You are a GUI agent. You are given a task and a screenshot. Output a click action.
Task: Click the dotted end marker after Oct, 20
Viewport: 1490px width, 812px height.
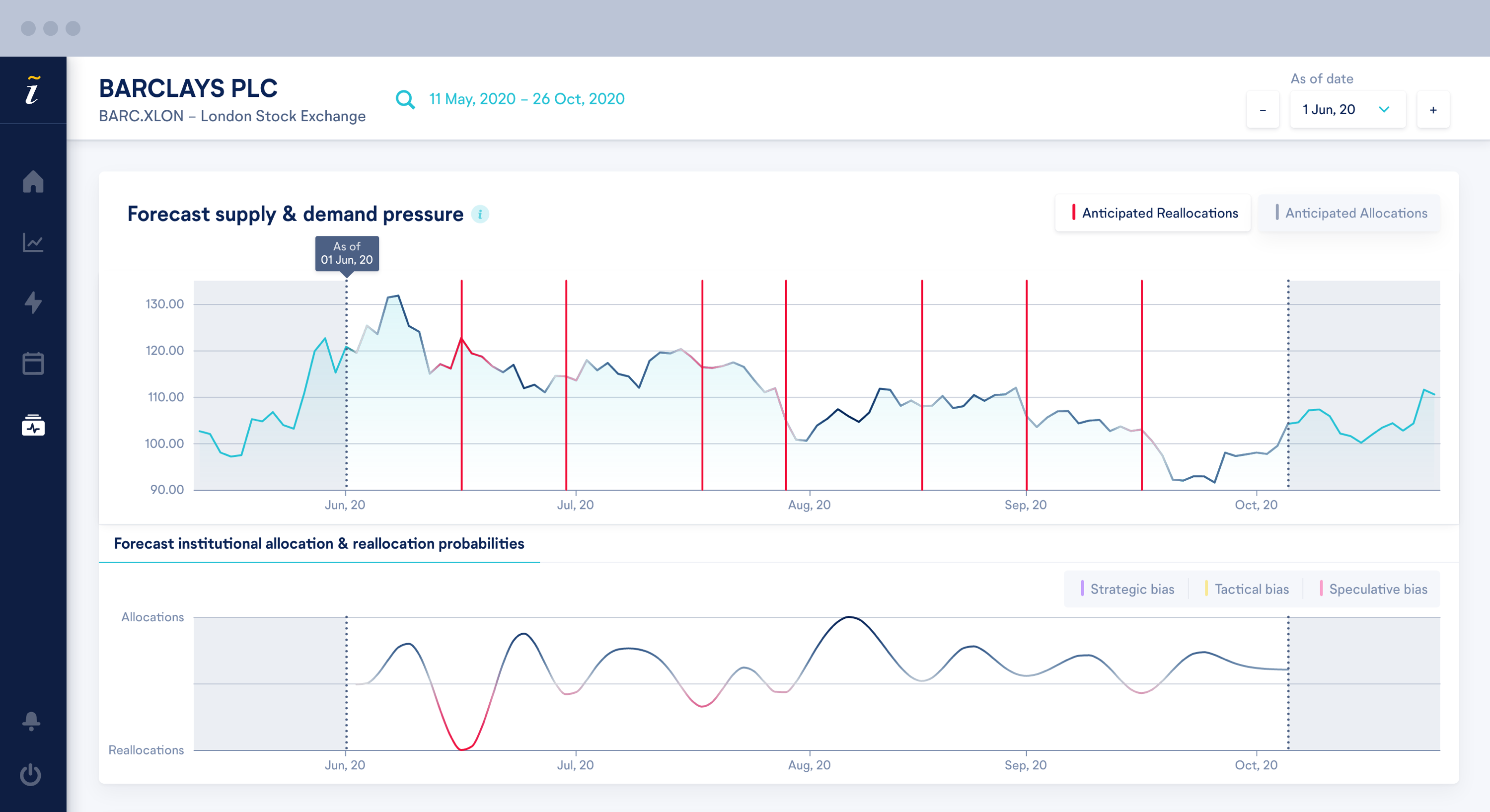1288,384
